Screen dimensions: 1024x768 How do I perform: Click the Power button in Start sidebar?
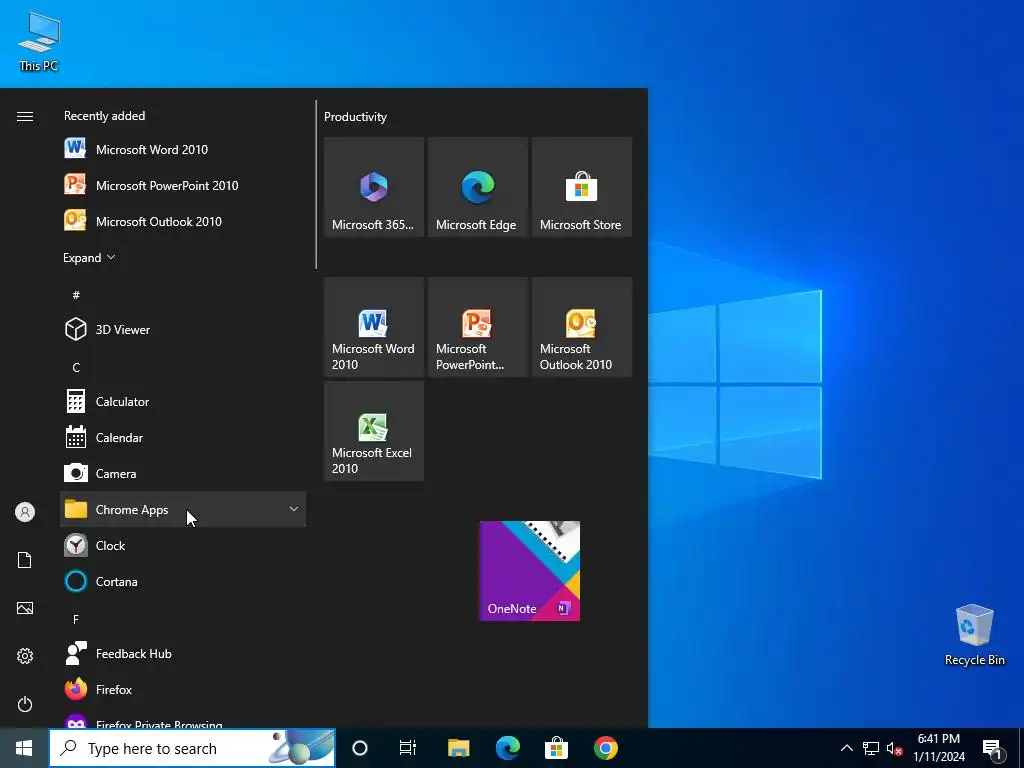click(25, 704)
